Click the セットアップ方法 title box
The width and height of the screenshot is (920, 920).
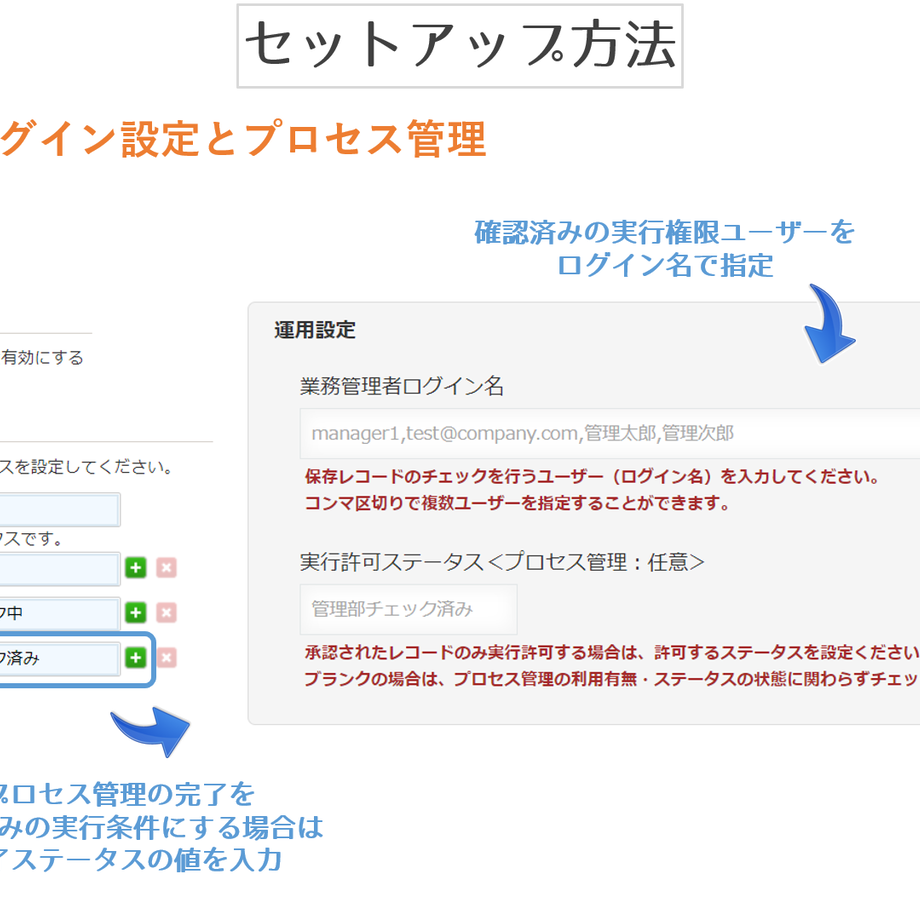pos(460,46)
